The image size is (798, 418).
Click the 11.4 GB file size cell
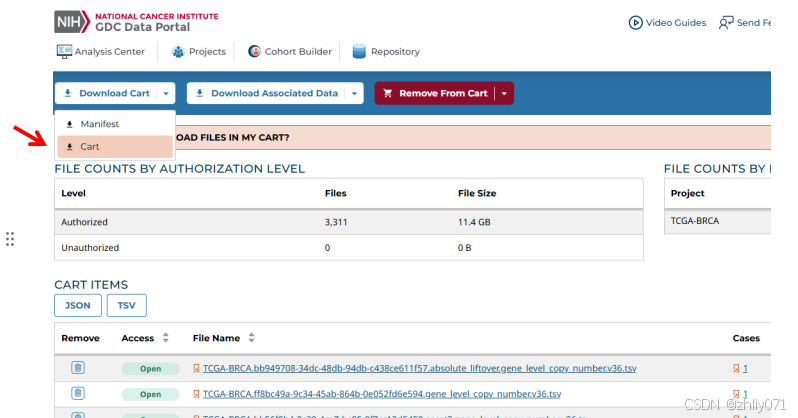click(x=474, y=222)
